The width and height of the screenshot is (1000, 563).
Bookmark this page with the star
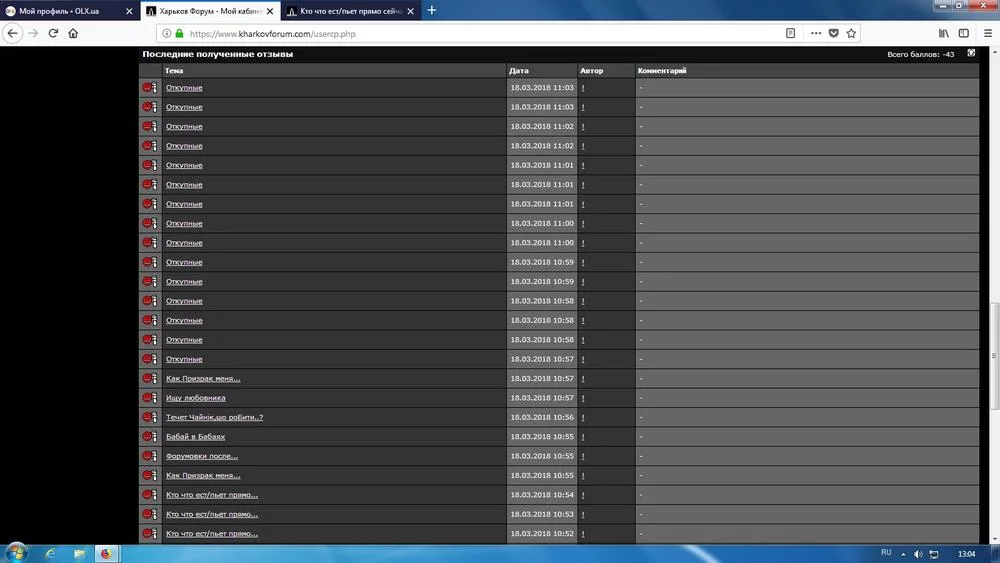tap(851, 33)
